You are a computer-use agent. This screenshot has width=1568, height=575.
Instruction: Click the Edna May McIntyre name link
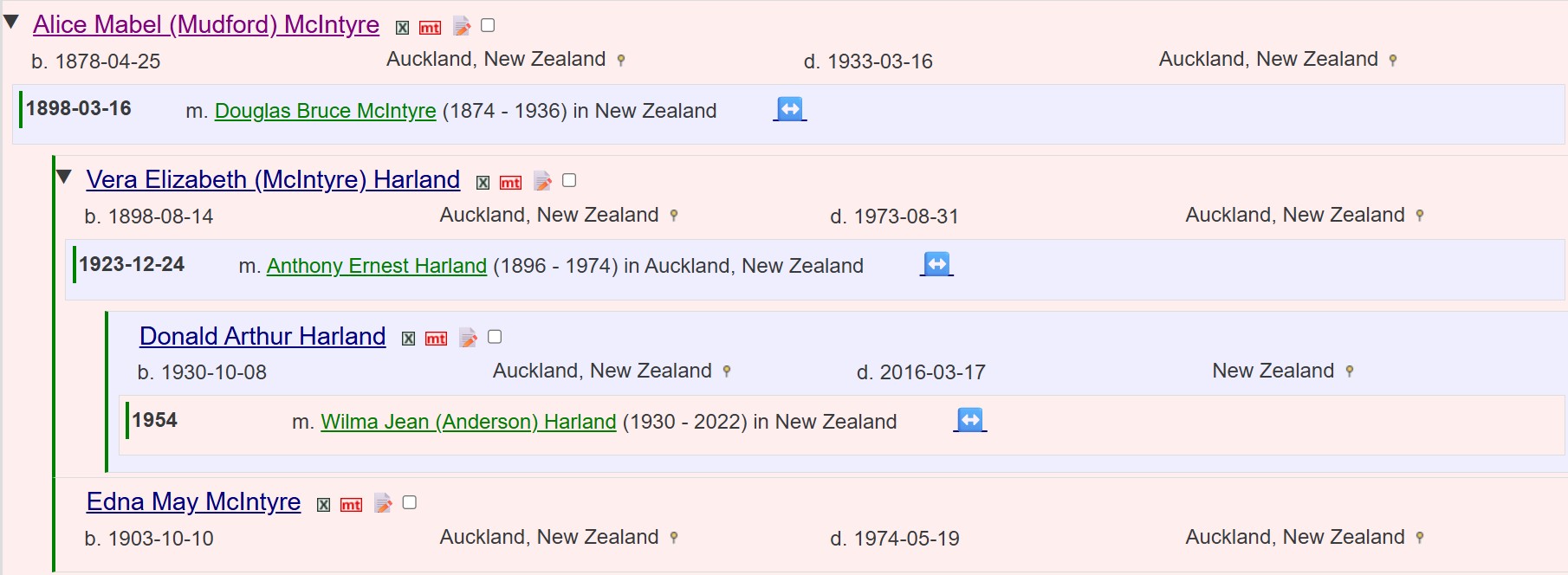193,501
